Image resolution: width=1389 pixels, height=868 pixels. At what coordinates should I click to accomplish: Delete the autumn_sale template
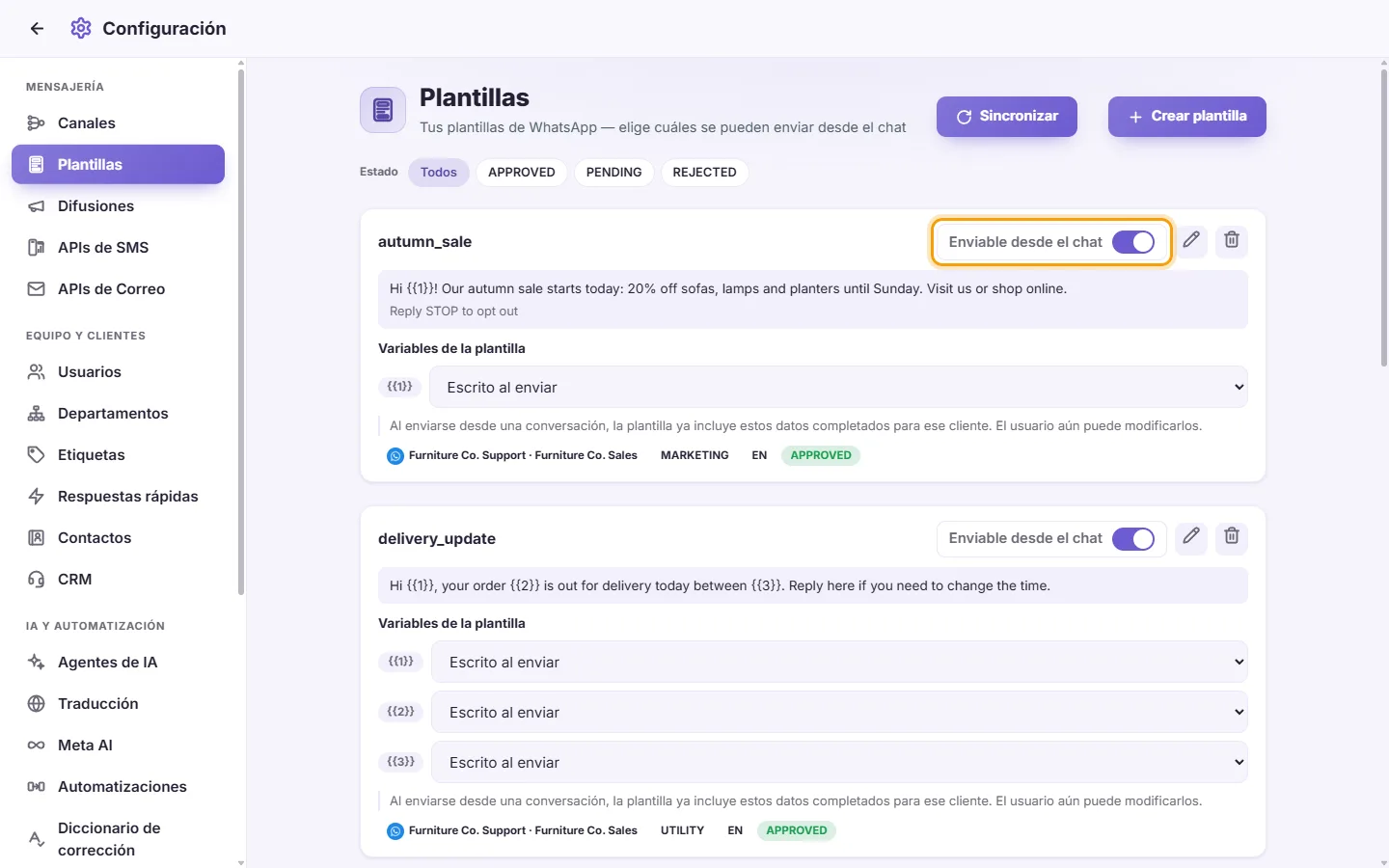pos(1232,240)
